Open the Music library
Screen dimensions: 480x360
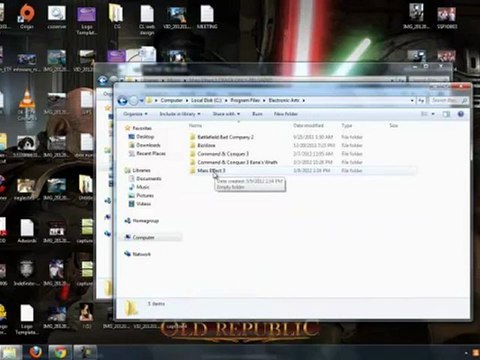[x=143, y=187]
